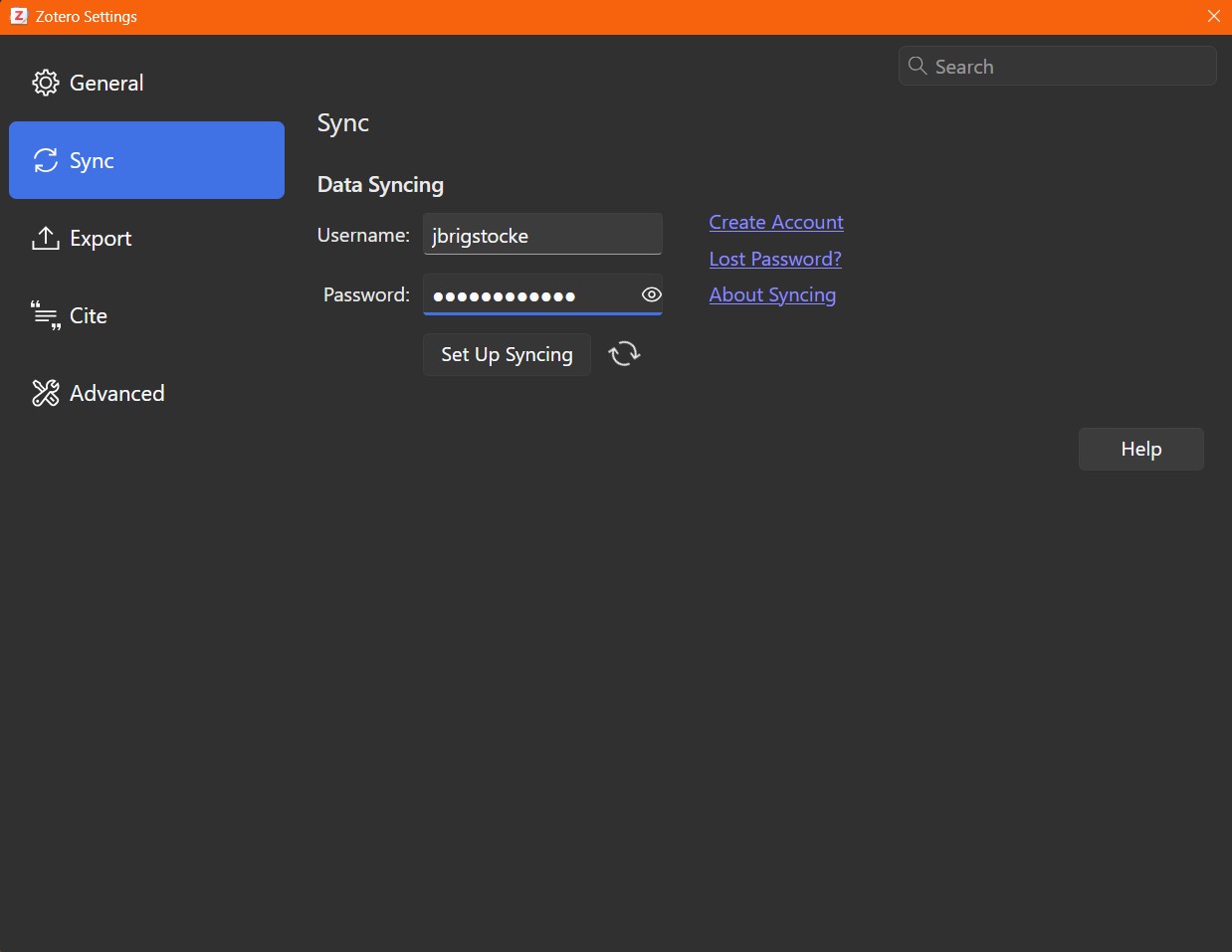This screenshot has width=1232, height=952.
Task: Click the General gear icon
Action: [46, 83]
